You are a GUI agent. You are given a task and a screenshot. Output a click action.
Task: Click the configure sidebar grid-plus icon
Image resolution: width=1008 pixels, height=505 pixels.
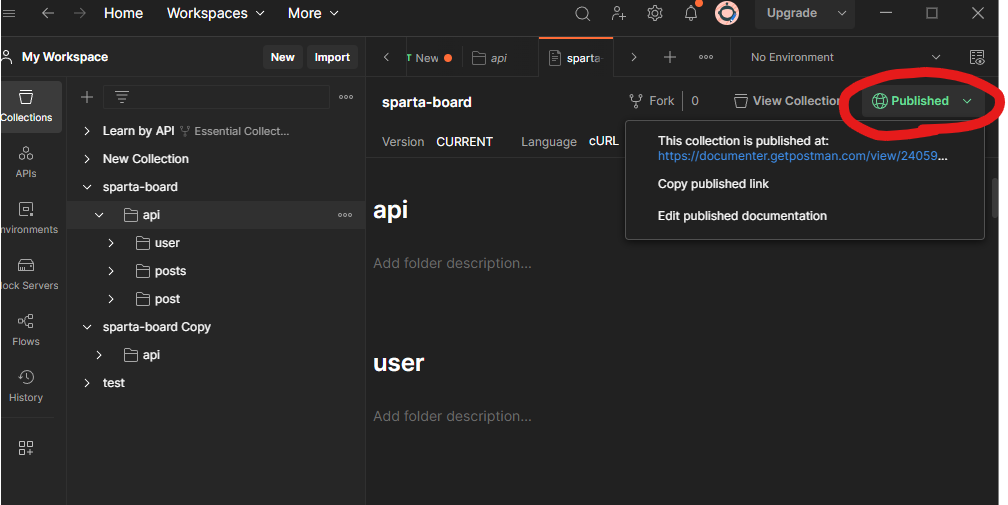coord(26,448)
